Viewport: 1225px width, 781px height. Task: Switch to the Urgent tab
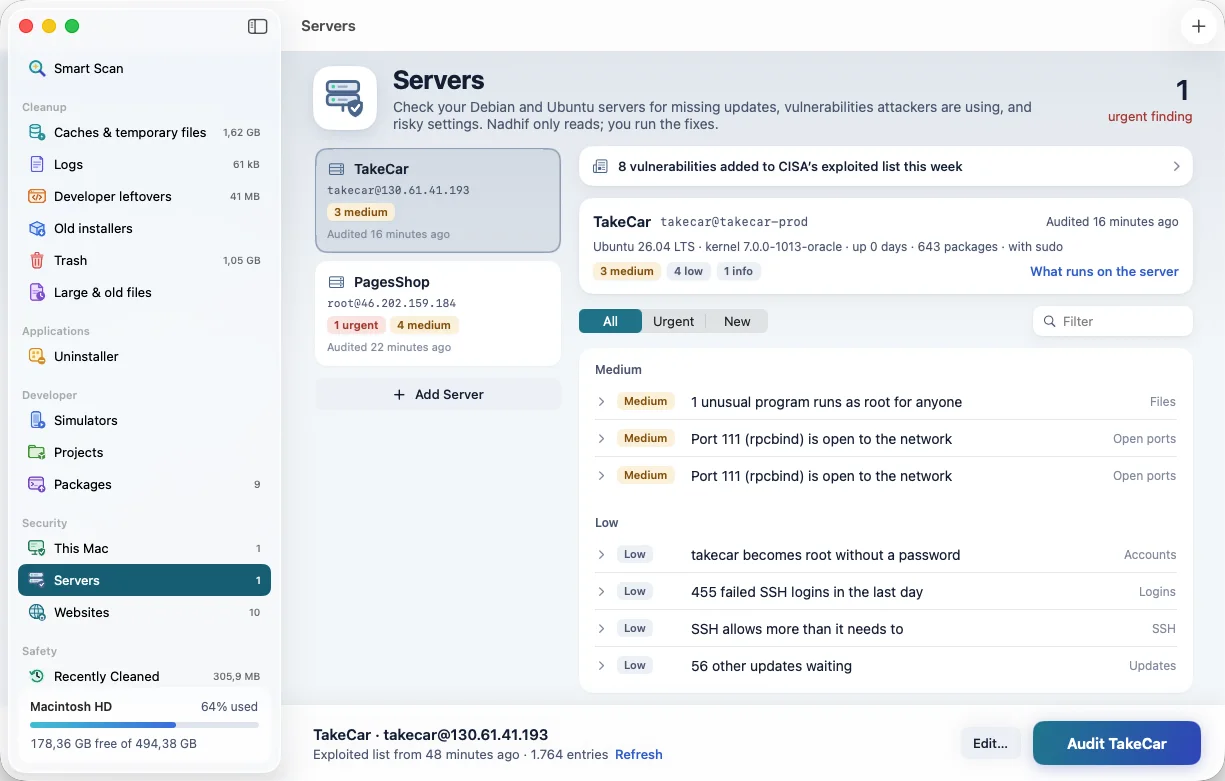[x=673, y=321]
